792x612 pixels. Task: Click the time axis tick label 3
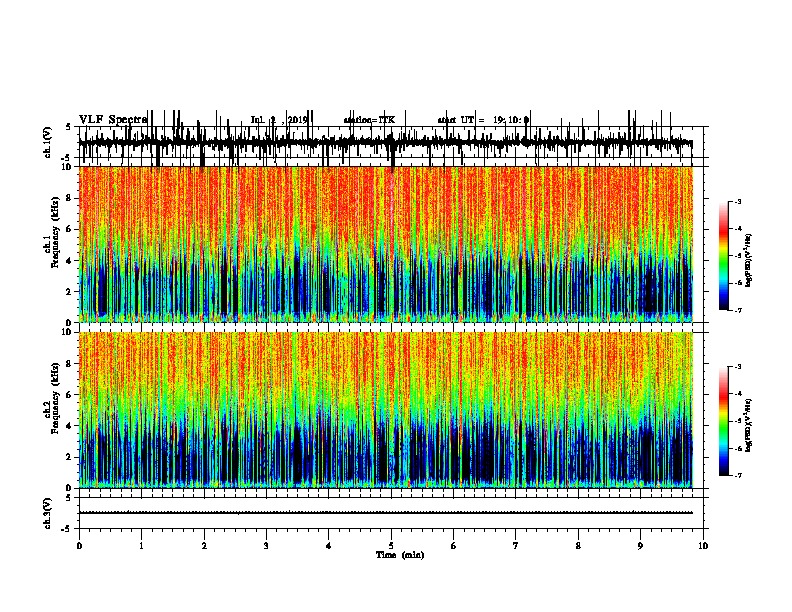tap(266, 545)
